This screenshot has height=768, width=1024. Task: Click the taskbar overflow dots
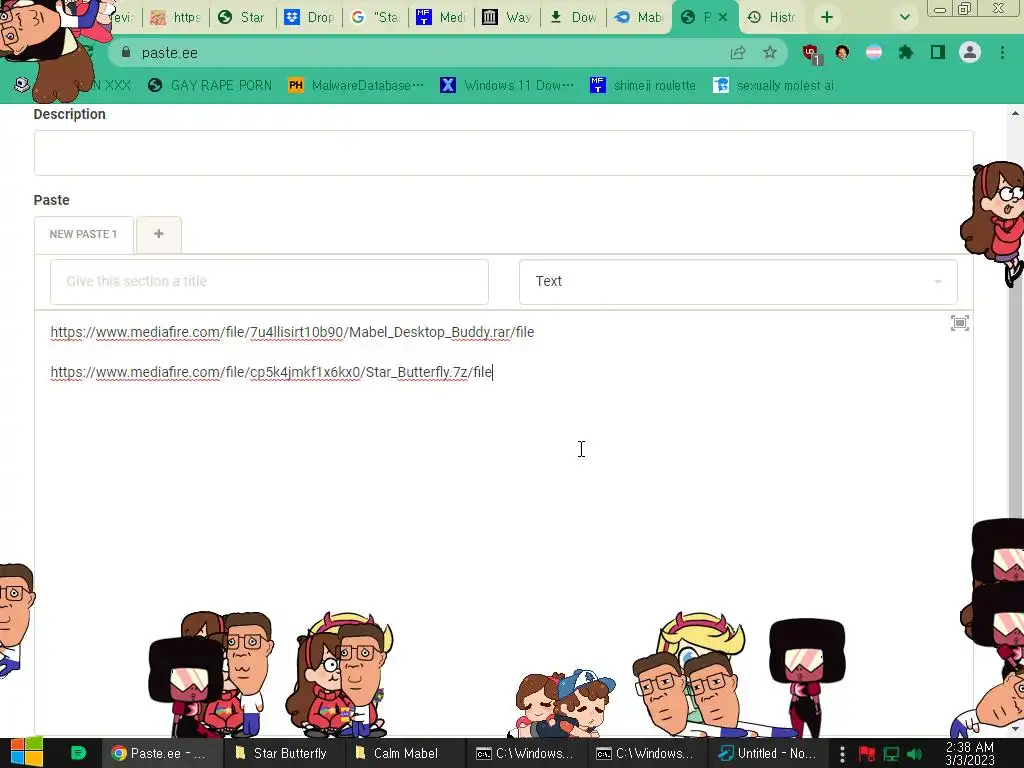(842, 754)
